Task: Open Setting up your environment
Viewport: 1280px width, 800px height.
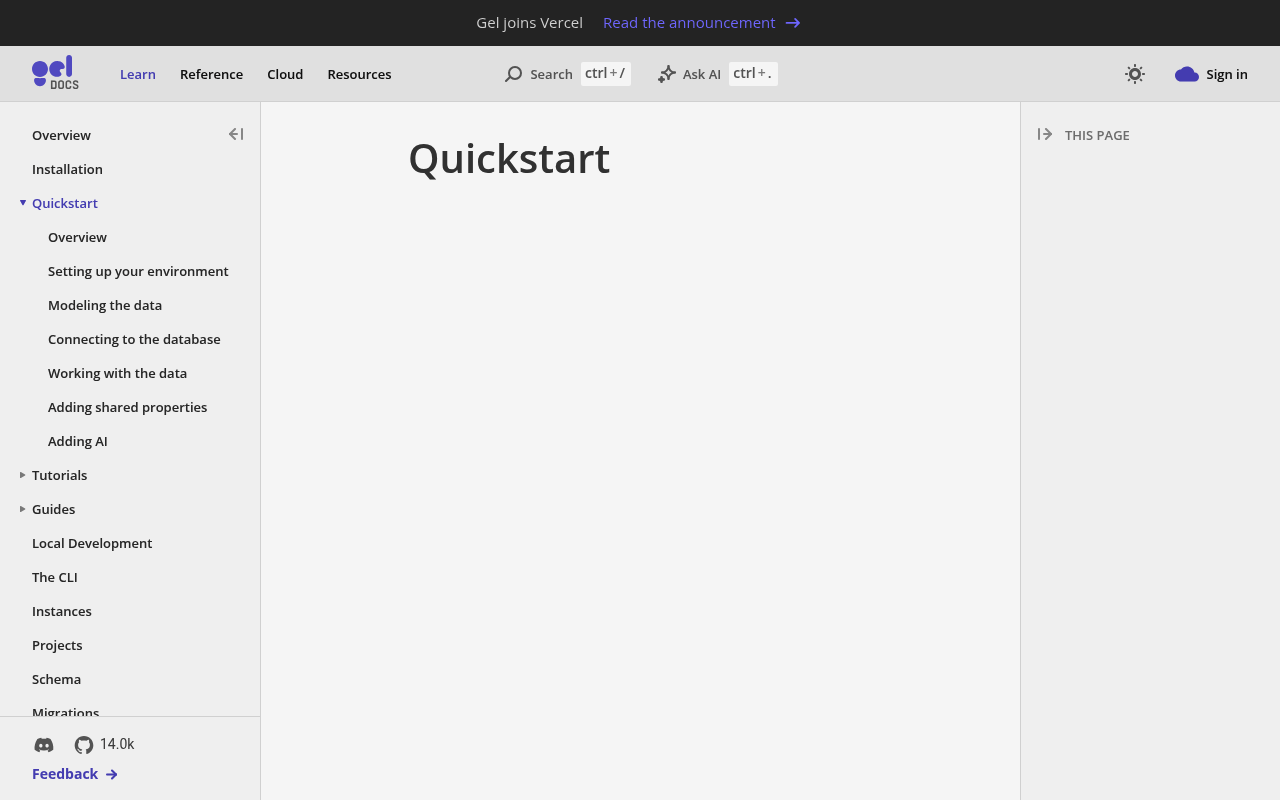Action: 138,271
